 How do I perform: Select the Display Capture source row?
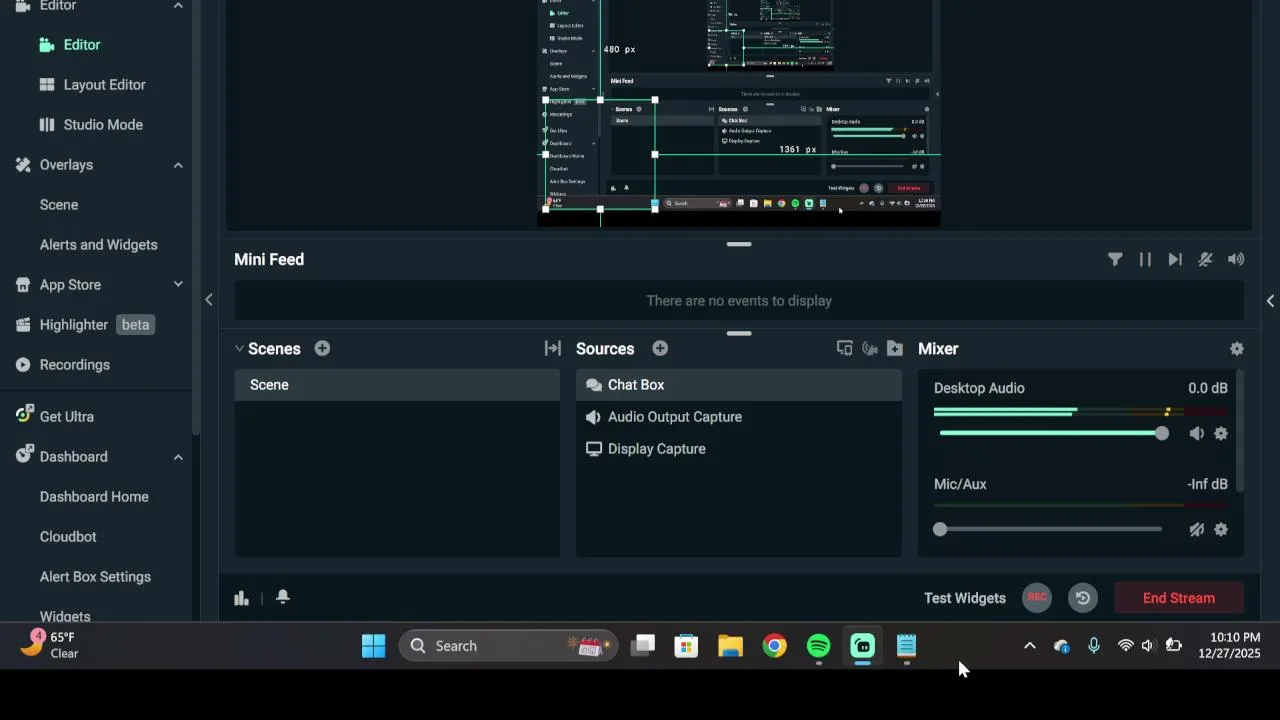click(x=739, y=449)
